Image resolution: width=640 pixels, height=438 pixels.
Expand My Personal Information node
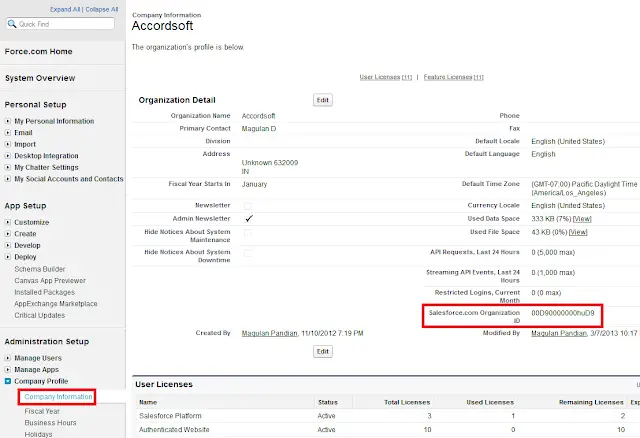8,121
